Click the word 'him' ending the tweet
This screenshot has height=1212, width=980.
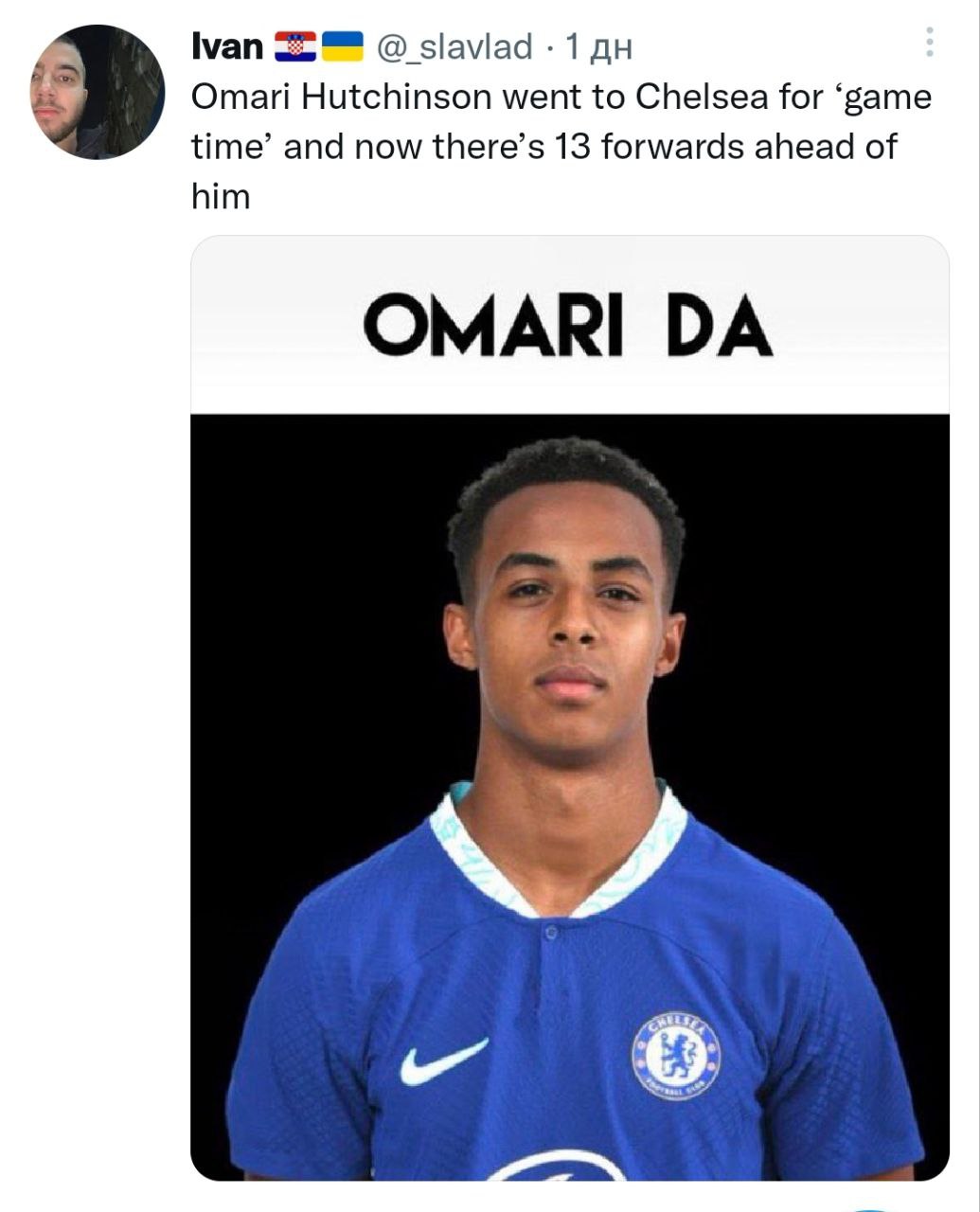click(x=221, y=197)
